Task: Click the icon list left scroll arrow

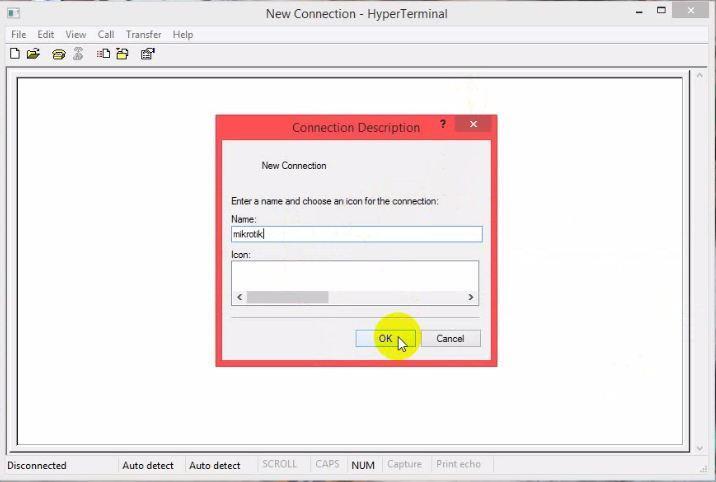Action: (239, 297)
